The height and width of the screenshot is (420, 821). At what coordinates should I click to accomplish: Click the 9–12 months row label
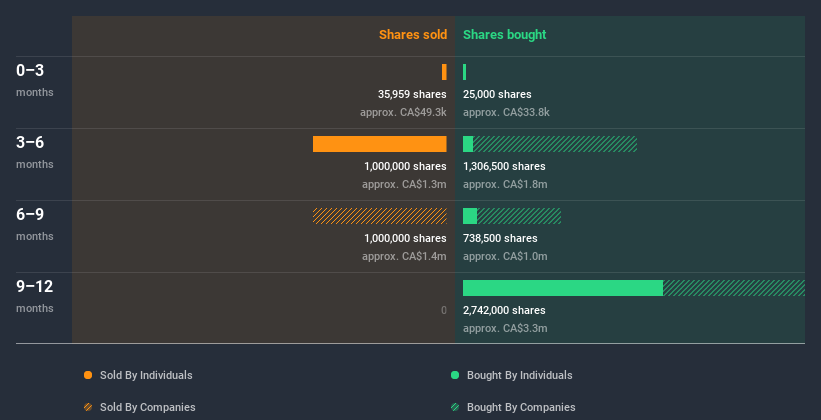click(x=35, y=296)
